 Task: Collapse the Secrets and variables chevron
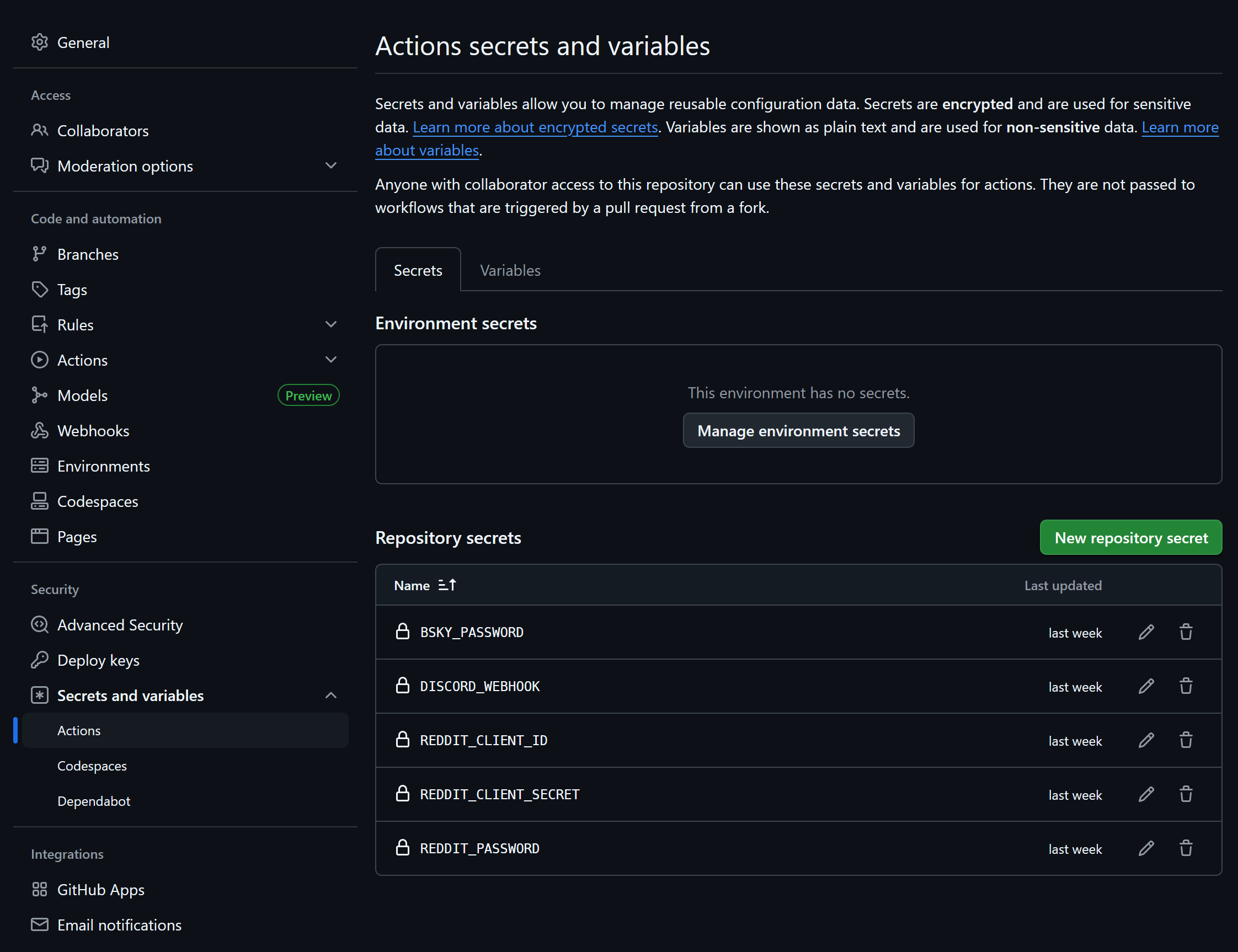coord(331,696)
